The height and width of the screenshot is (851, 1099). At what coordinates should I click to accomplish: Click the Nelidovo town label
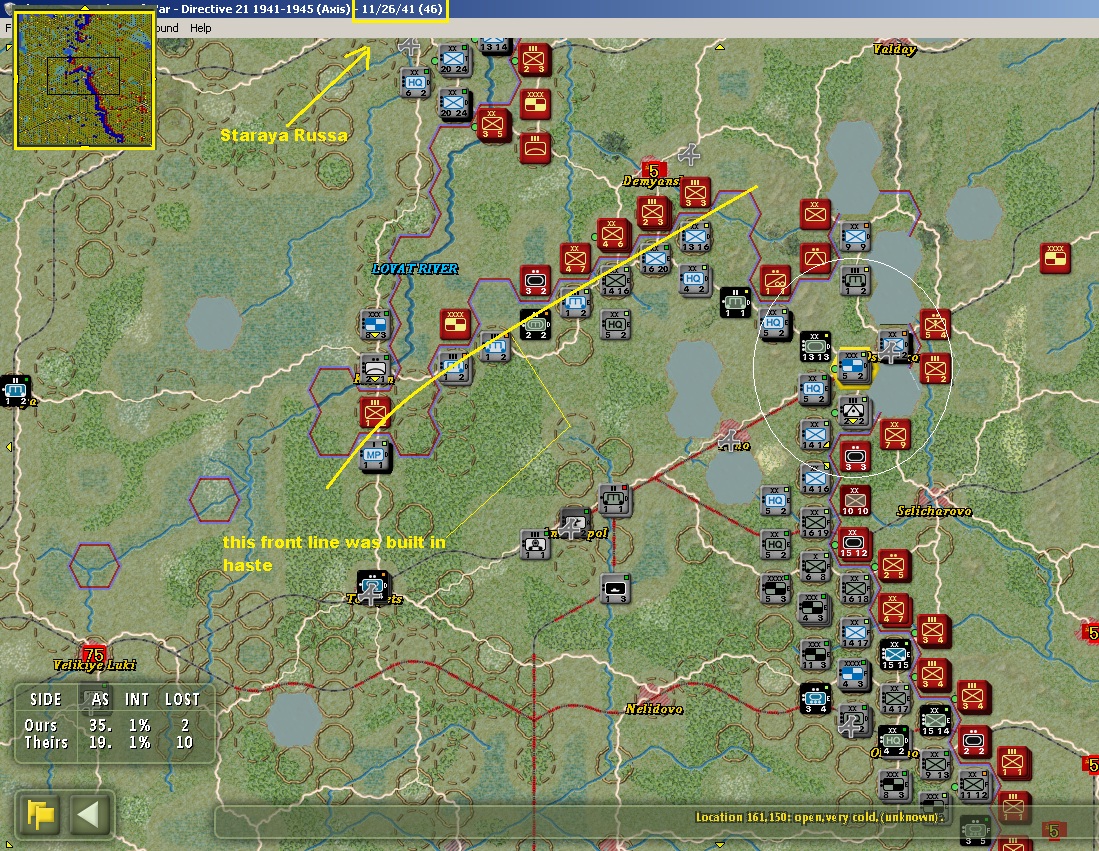654,709
